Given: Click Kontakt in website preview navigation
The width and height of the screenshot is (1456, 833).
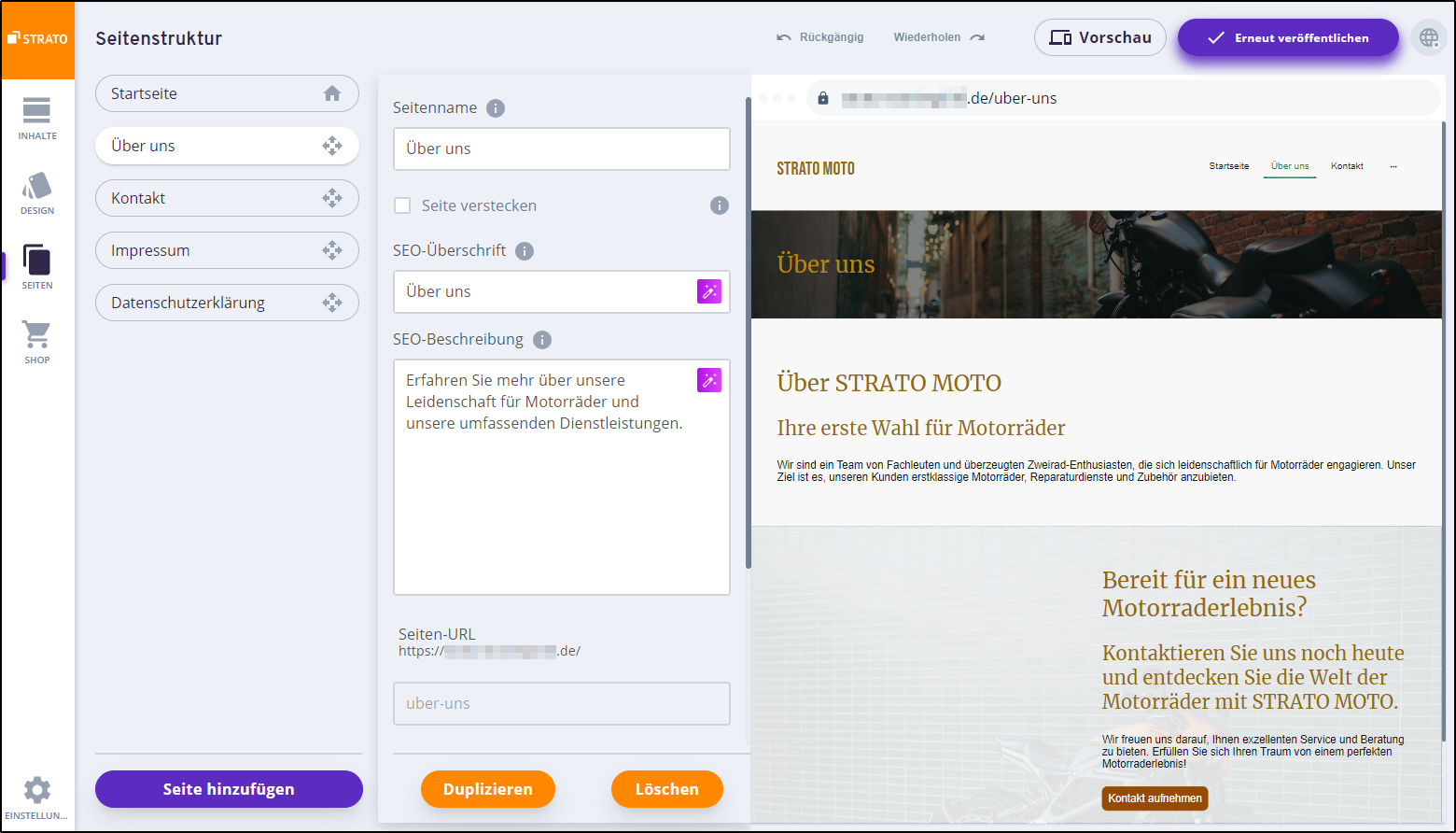Looking at the screenshot, I should 1347,166.
